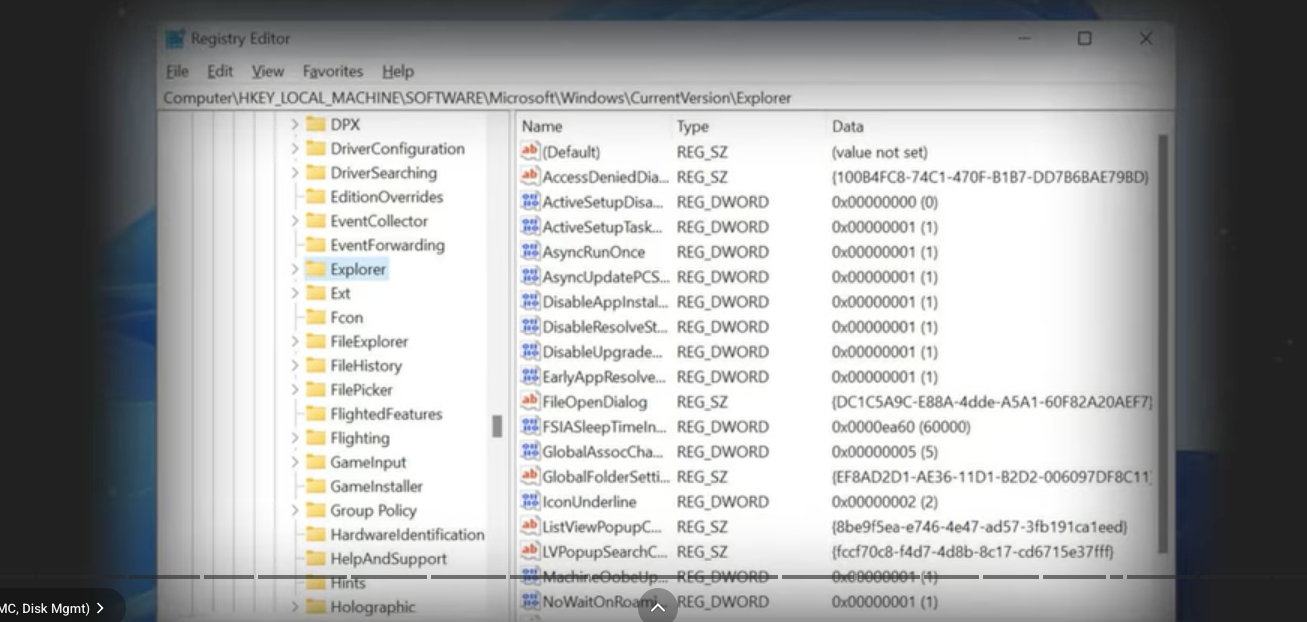Click the values pane vertical scrollbar
This screenshot has width=1307, height=622.
coord(1162,343)
